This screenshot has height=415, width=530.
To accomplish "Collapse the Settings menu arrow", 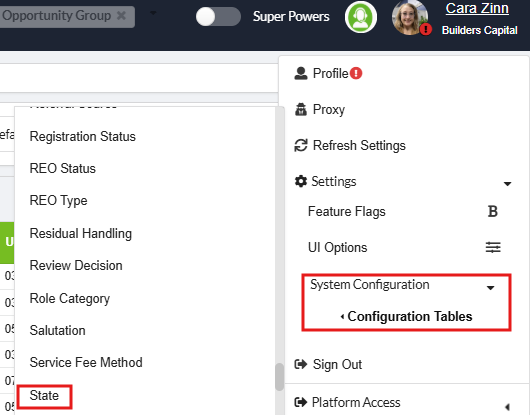I will (507, 184).
